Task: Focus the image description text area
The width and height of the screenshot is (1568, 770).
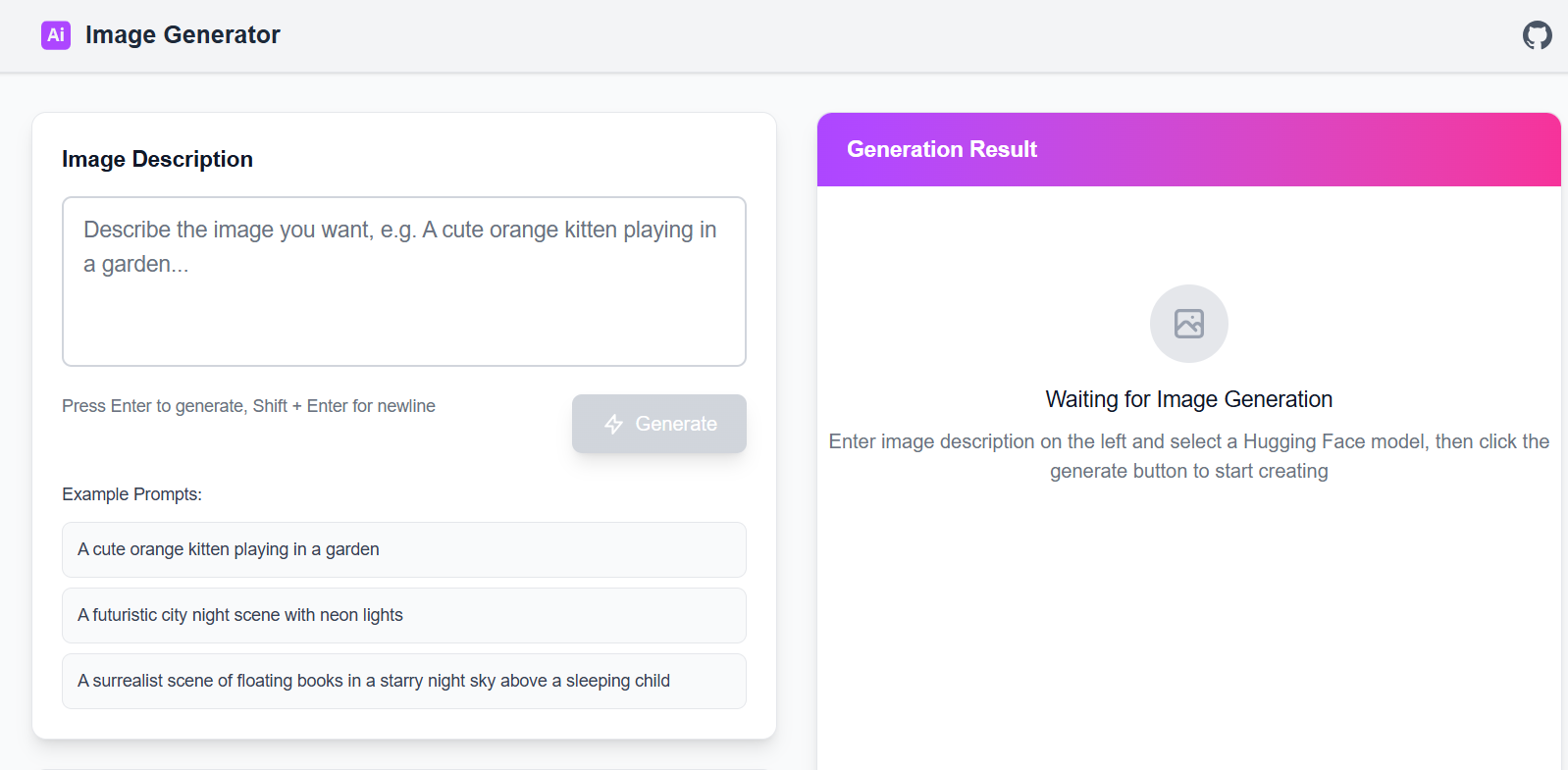Action: click(404, 282)
